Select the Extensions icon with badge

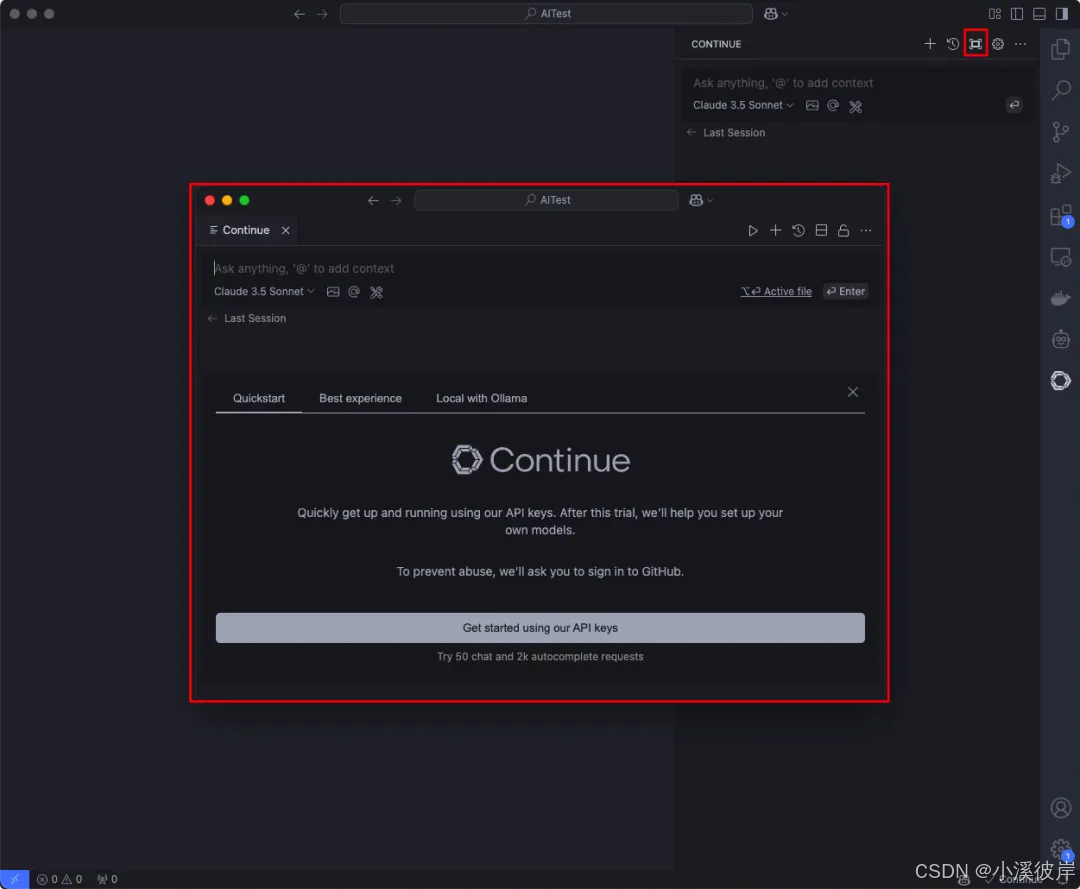[x=1060, y=215]
